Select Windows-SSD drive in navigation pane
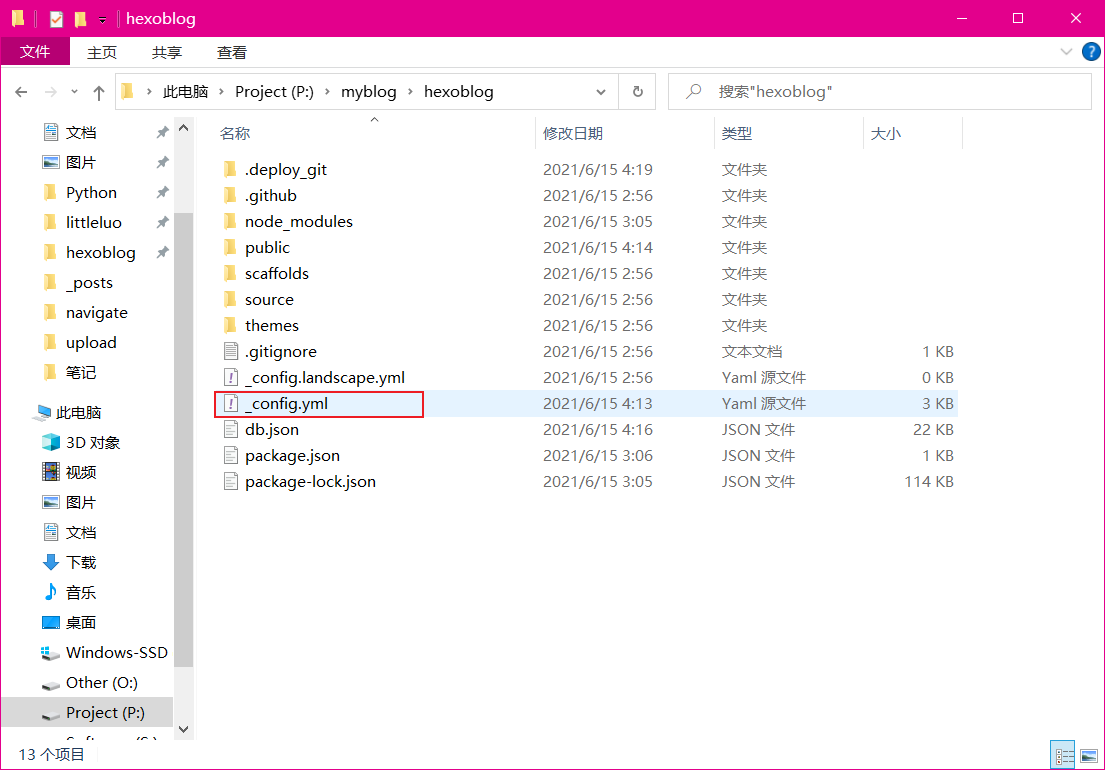 [x=116, y=653]
